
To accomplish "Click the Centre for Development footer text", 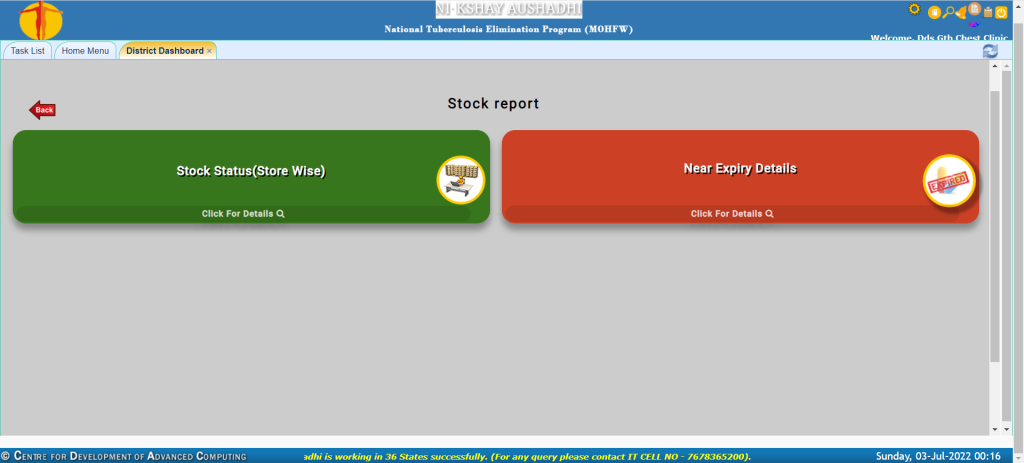I will coord(123,456).
